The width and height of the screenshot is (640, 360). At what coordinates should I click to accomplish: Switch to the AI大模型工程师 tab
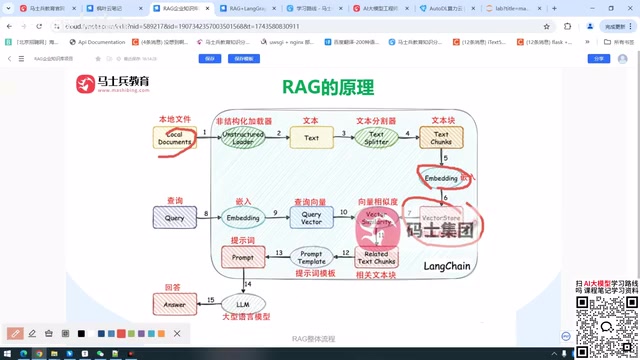tap(380, 8)
